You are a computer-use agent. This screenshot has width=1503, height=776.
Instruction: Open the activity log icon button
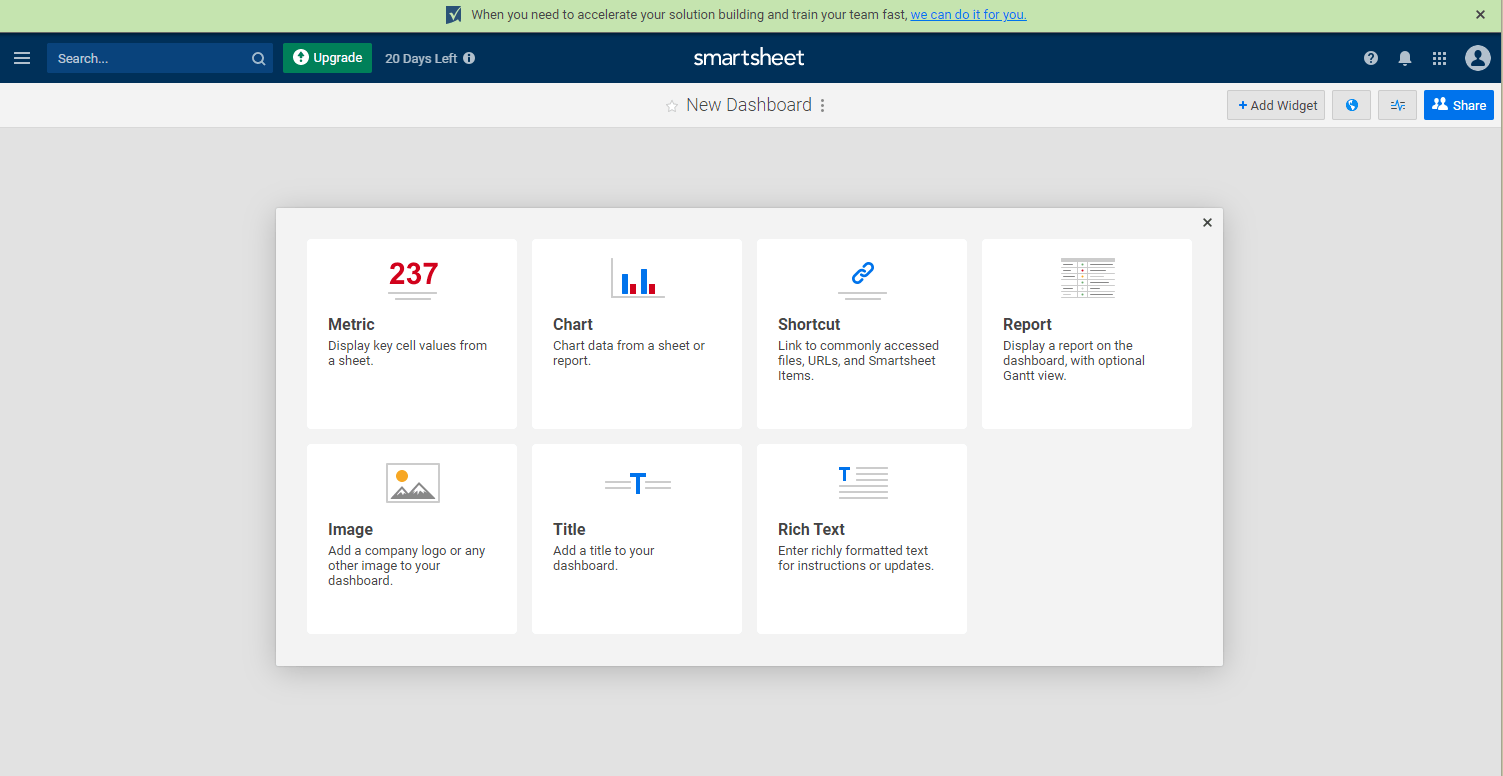coord(1397,105)
